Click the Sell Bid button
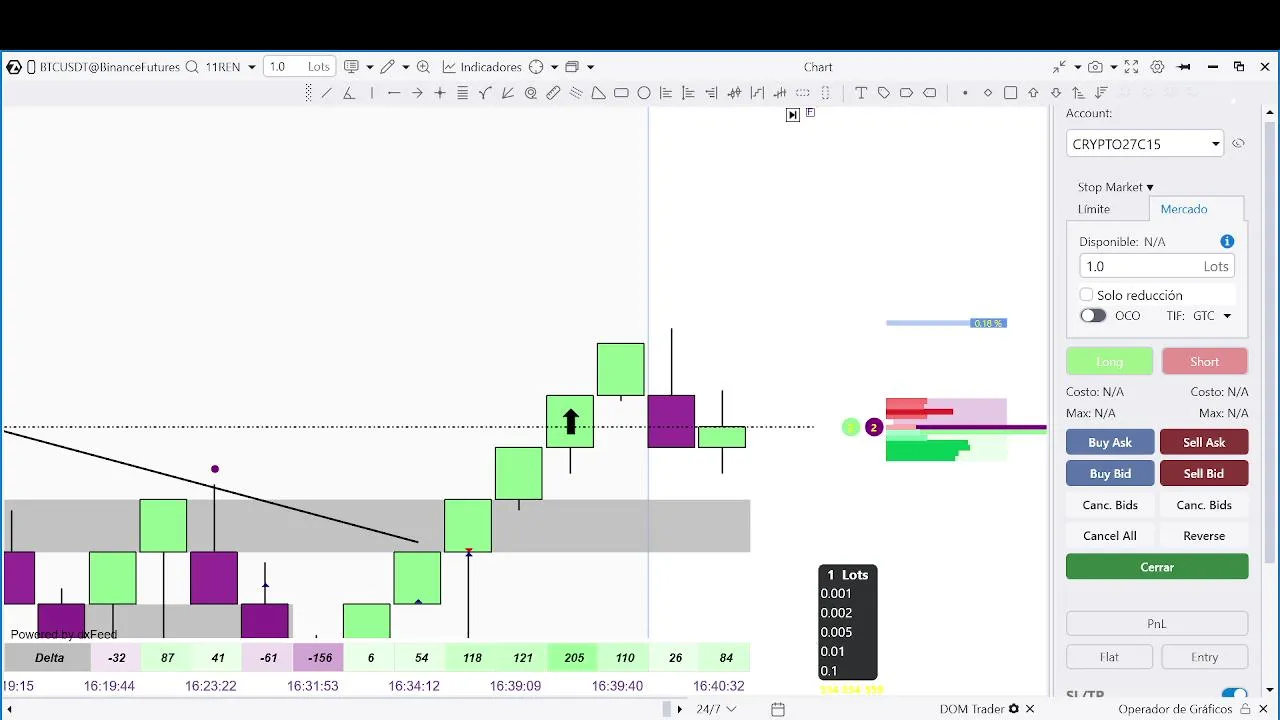The height and width of the screenshot is (720, 1280). click(1204, 473)
